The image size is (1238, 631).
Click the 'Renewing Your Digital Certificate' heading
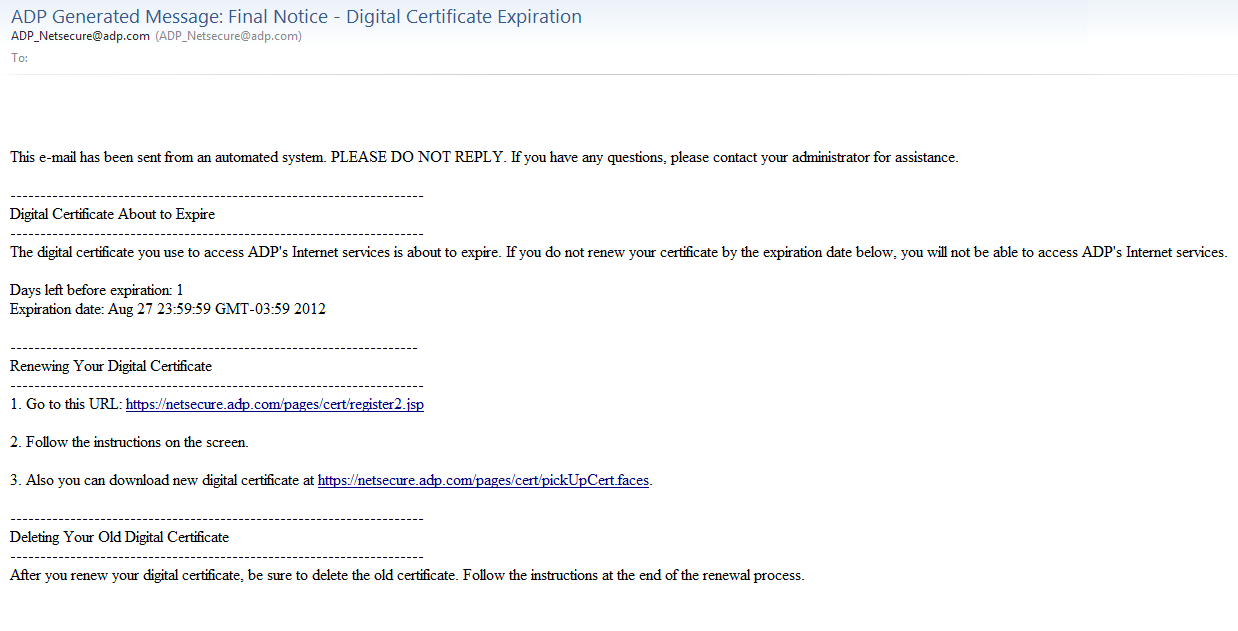[x=111, y=366]
